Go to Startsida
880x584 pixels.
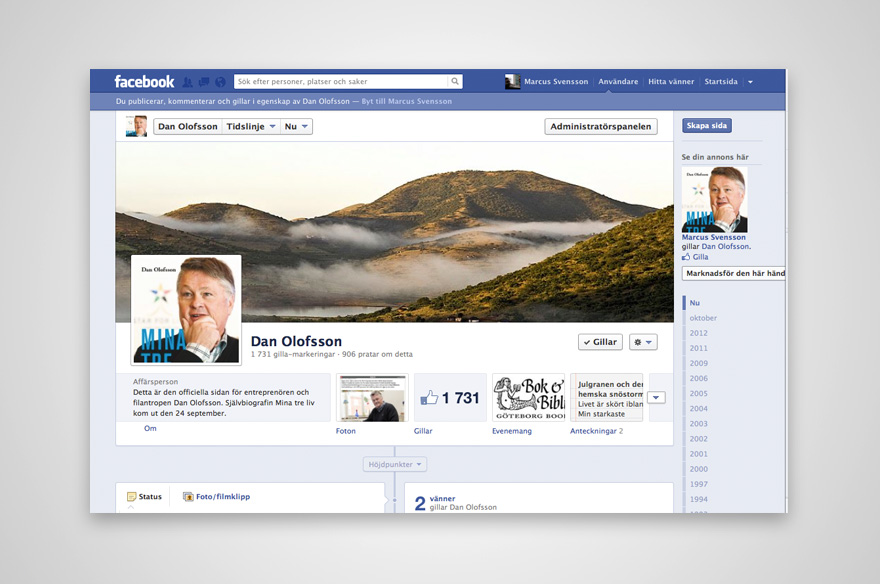721,81
